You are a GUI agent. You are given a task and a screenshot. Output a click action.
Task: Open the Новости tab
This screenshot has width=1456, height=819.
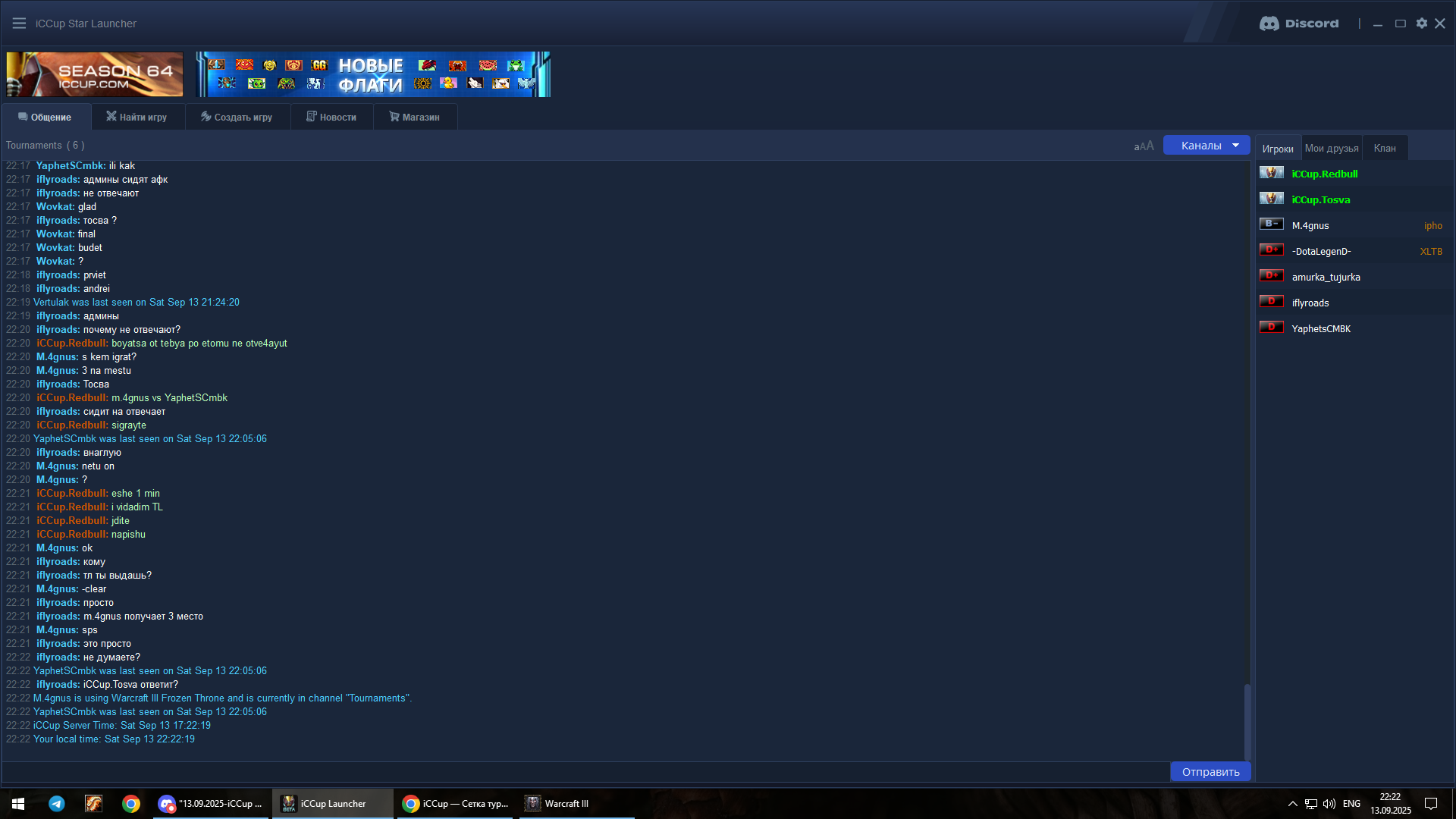tap(332, 117)
